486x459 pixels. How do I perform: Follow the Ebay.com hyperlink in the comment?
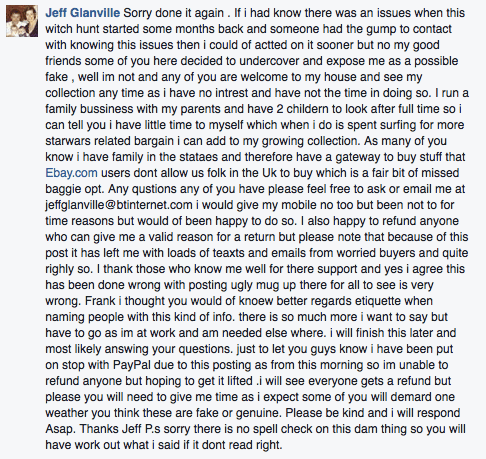(71, 173)
